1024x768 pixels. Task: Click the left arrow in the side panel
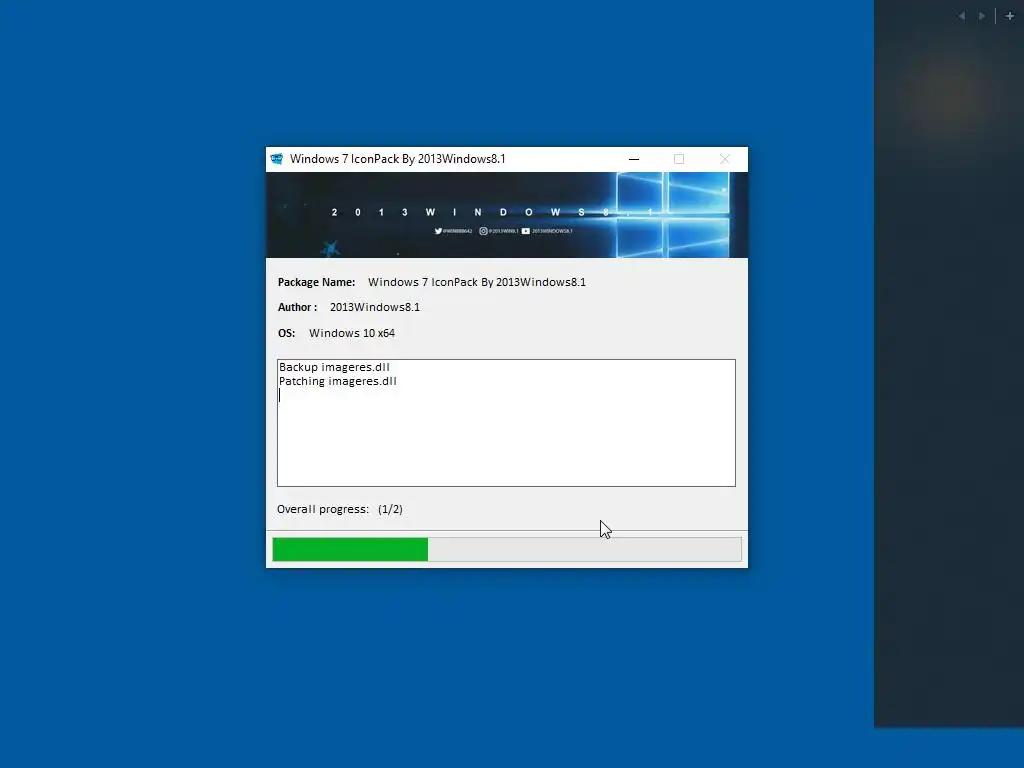pyautogui.click(x=961, y=16)
